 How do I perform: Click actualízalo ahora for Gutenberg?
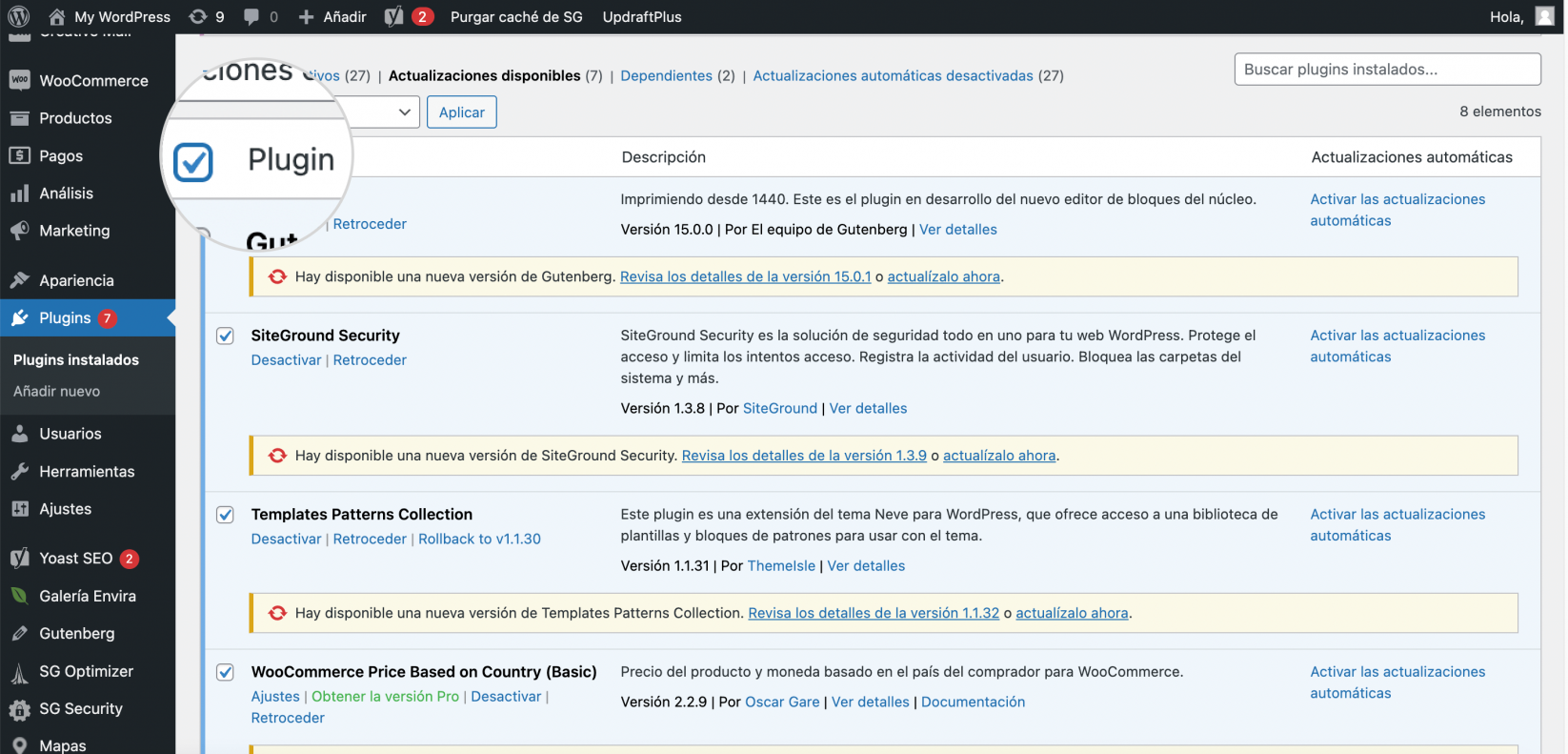coord(943,276)
